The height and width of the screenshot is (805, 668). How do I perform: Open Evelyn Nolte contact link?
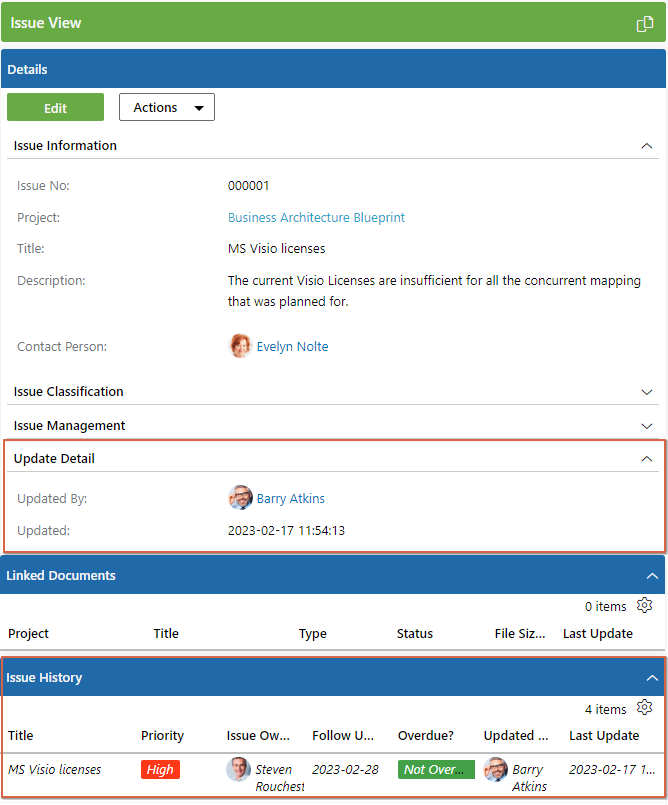(292, 347)
